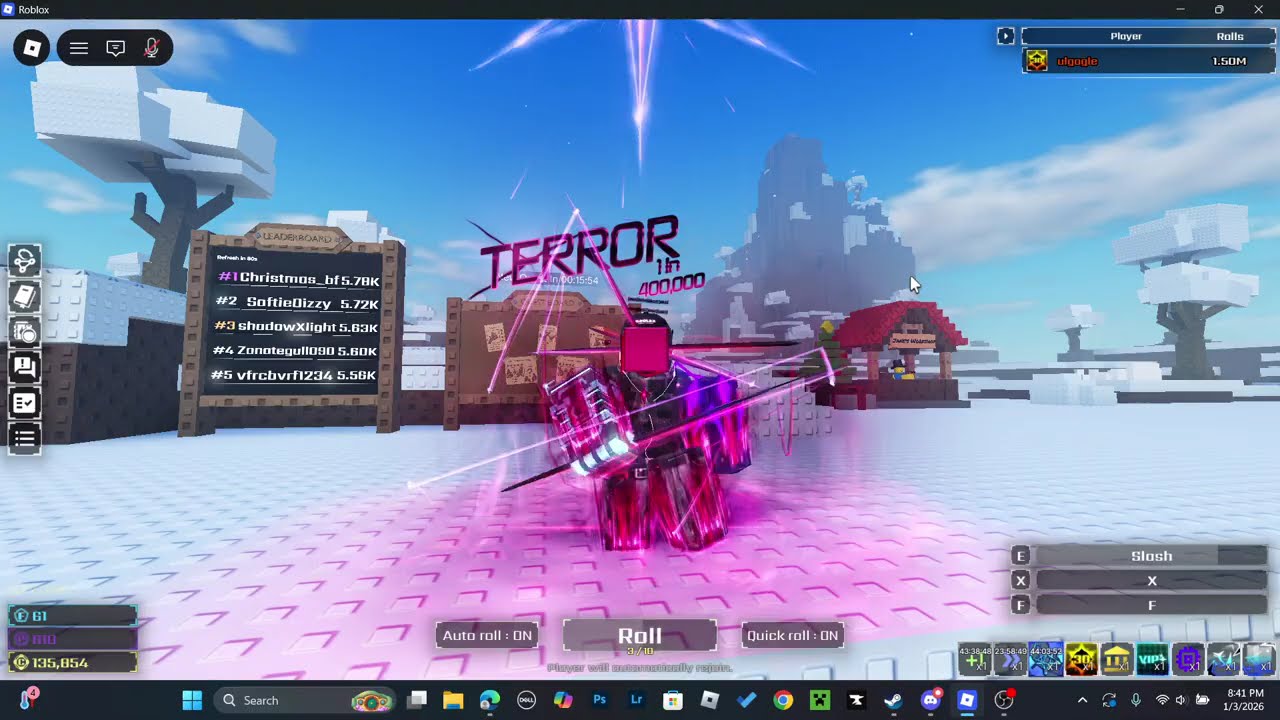Image resolution: width=1280 pixels, height=720 pixels.
Task: Click shadowXlight #3 leaderboard entry
Action: click(296, 327)
